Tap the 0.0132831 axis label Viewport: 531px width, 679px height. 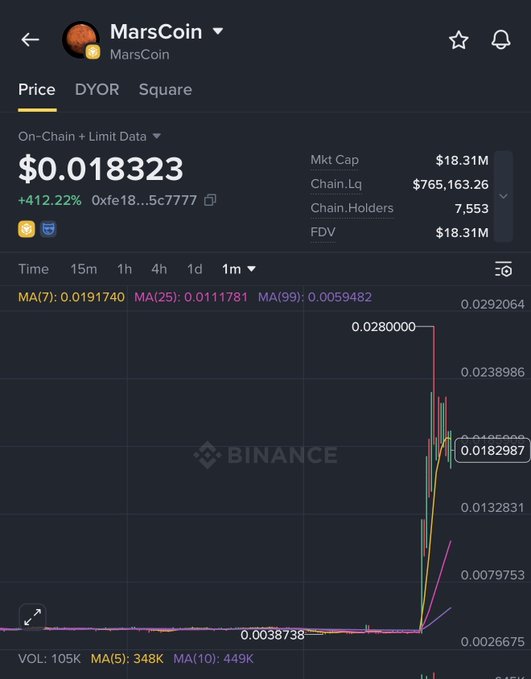coord(492,507)
